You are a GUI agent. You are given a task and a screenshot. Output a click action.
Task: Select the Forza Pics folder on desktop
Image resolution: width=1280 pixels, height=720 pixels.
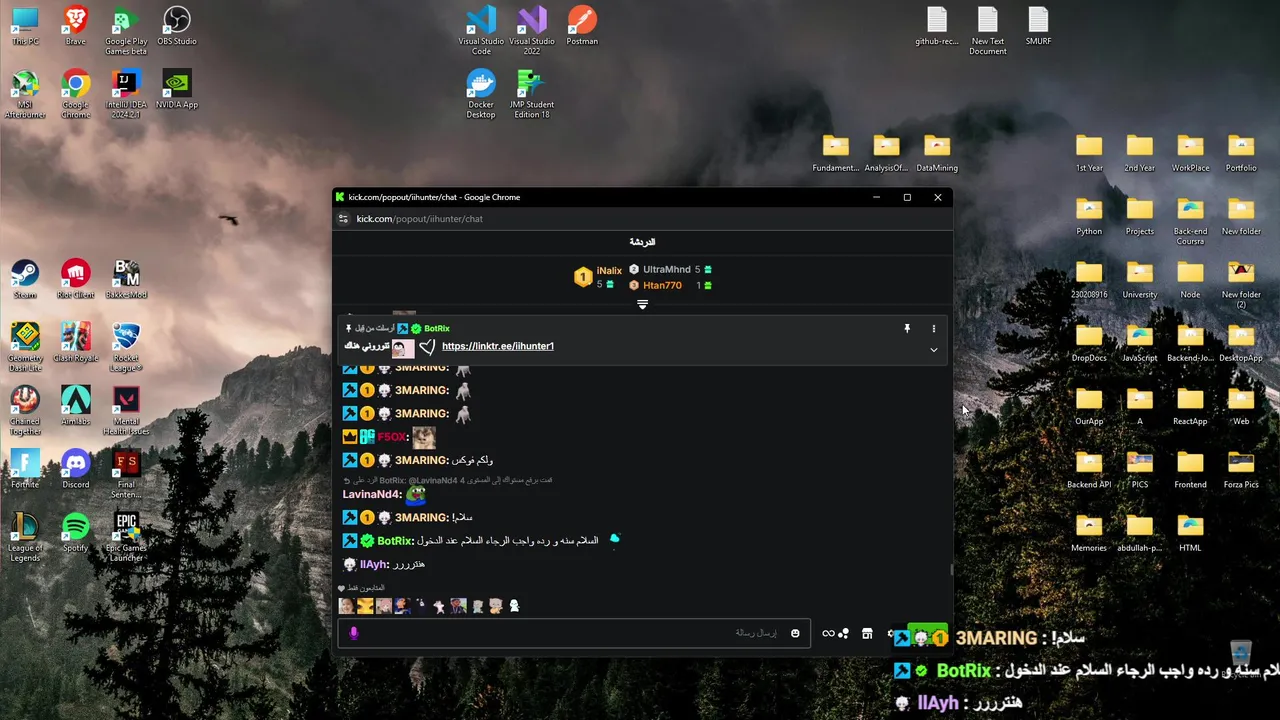pyautogui.click(x=1241, y=469)
